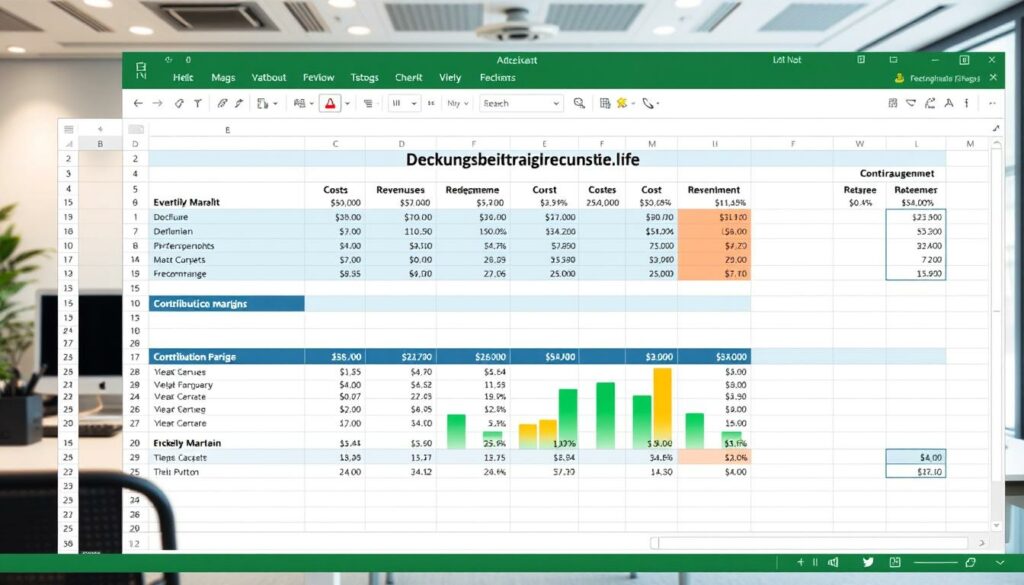Click the account name beside yellow user icon
Screen dimensions: 1024x585
click(x=945, y=78)
